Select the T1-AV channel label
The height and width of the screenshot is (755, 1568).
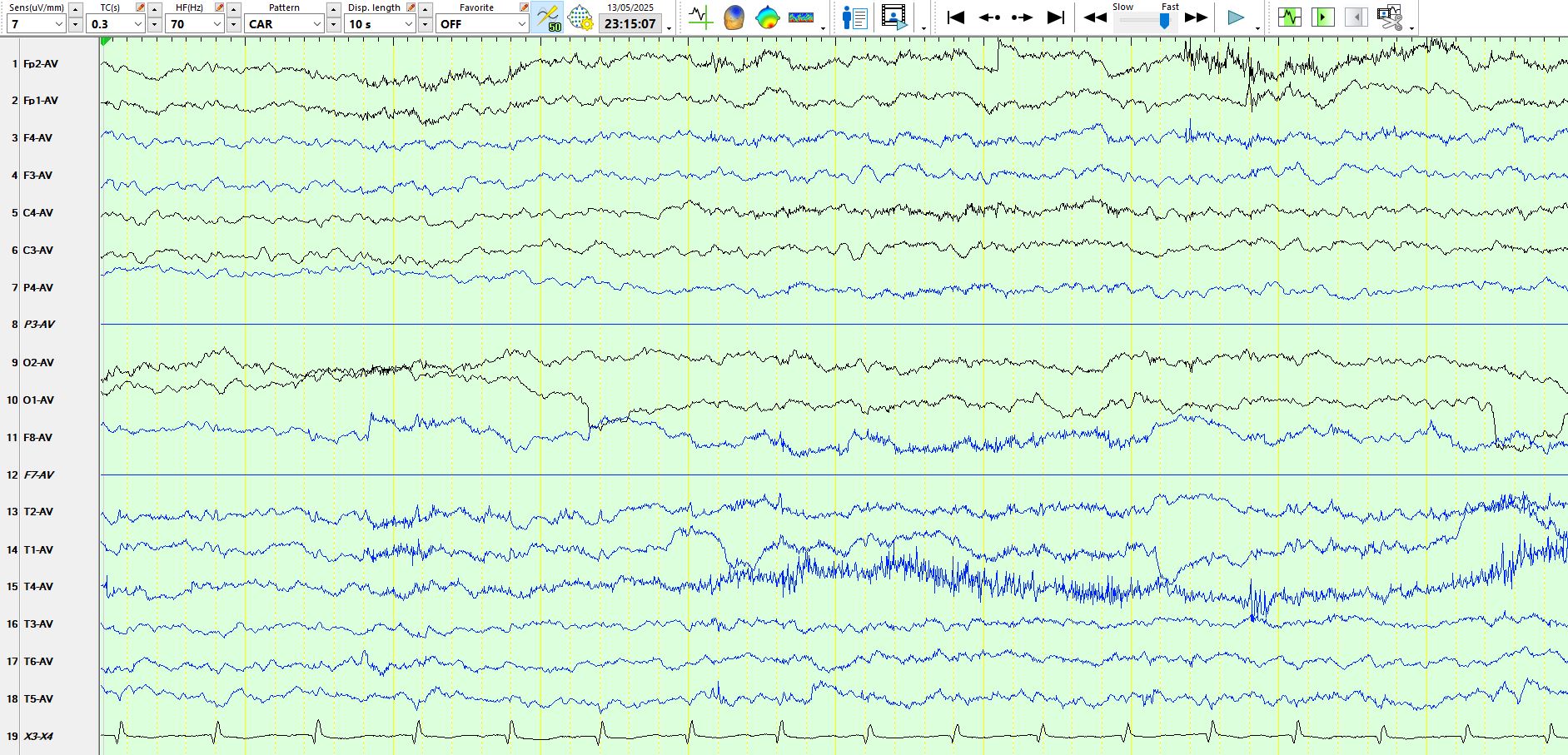[x=38, y=549]
